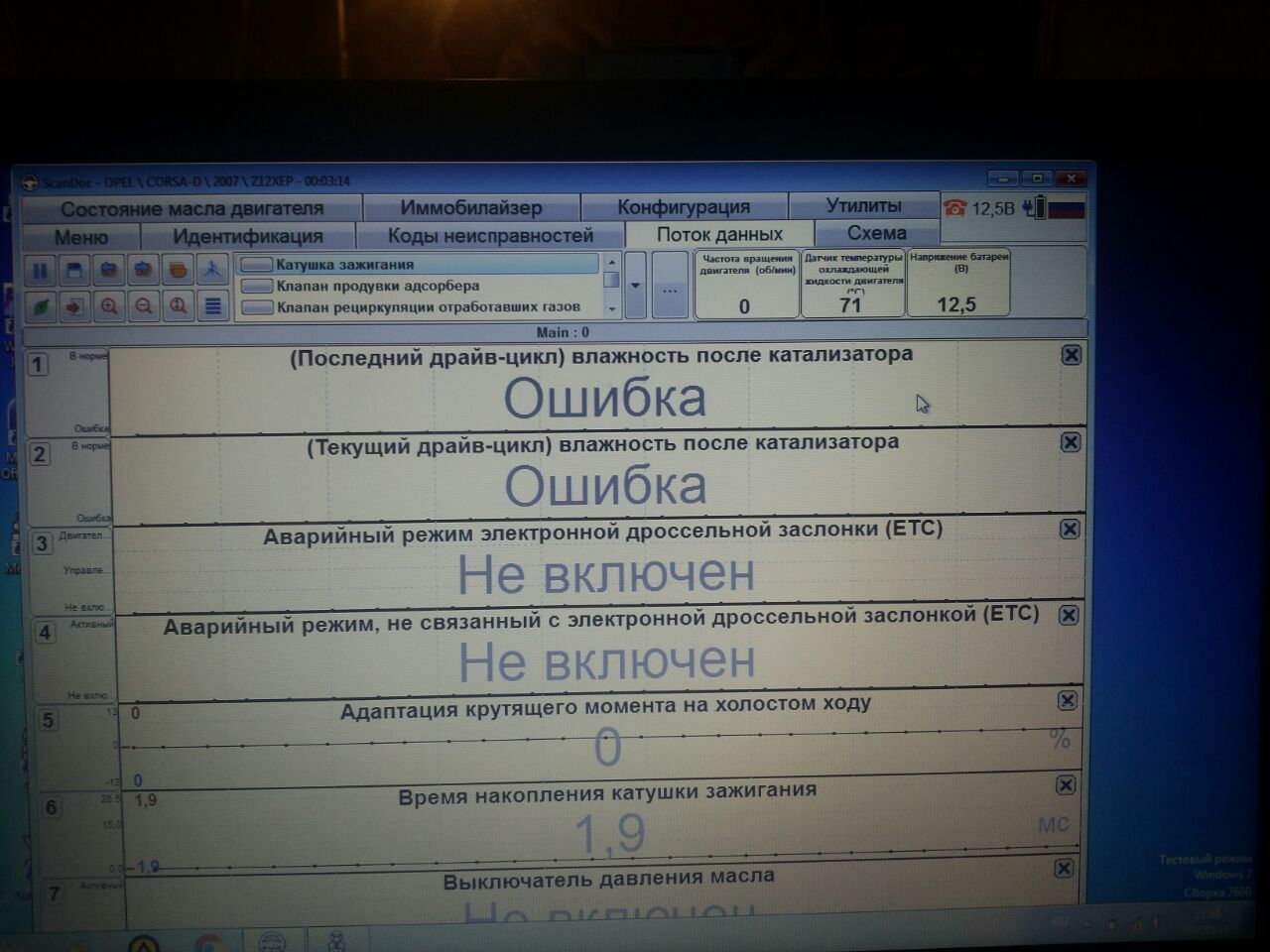1270x952 pixels.
Task: Close 'Адаптация крутящего момента' graph row
Action: [1068, 700]
